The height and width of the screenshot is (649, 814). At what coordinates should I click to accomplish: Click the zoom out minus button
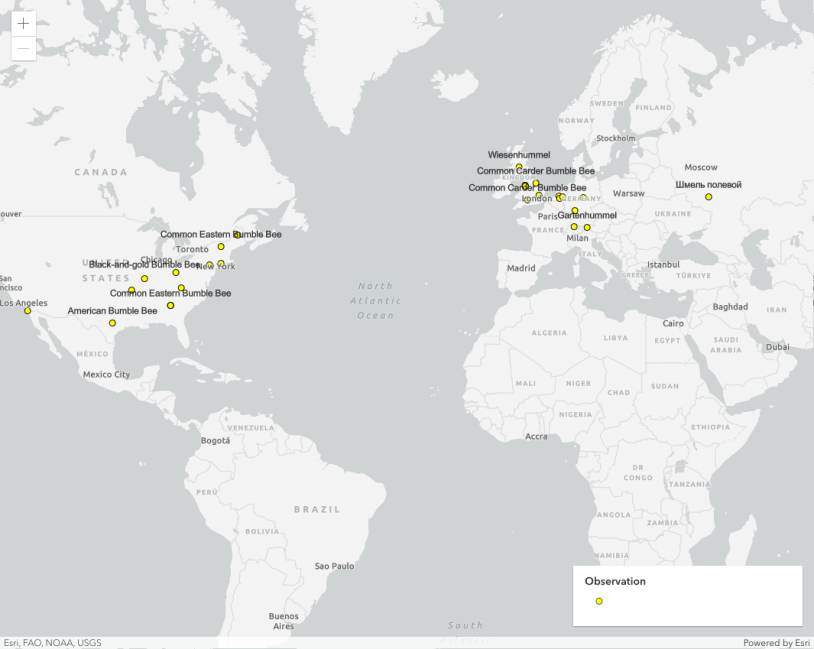point(23,48)
